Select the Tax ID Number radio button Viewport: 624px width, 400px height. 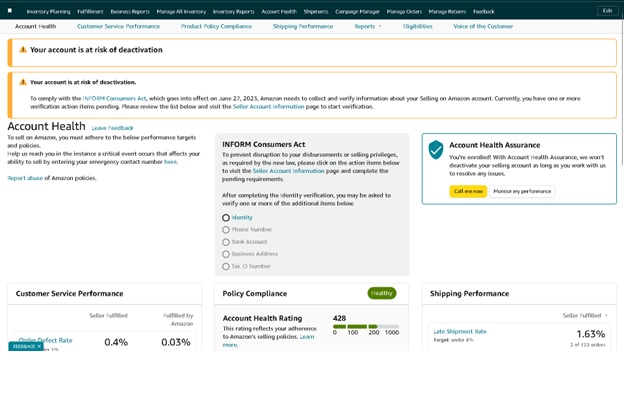click(x=226, y=266)
